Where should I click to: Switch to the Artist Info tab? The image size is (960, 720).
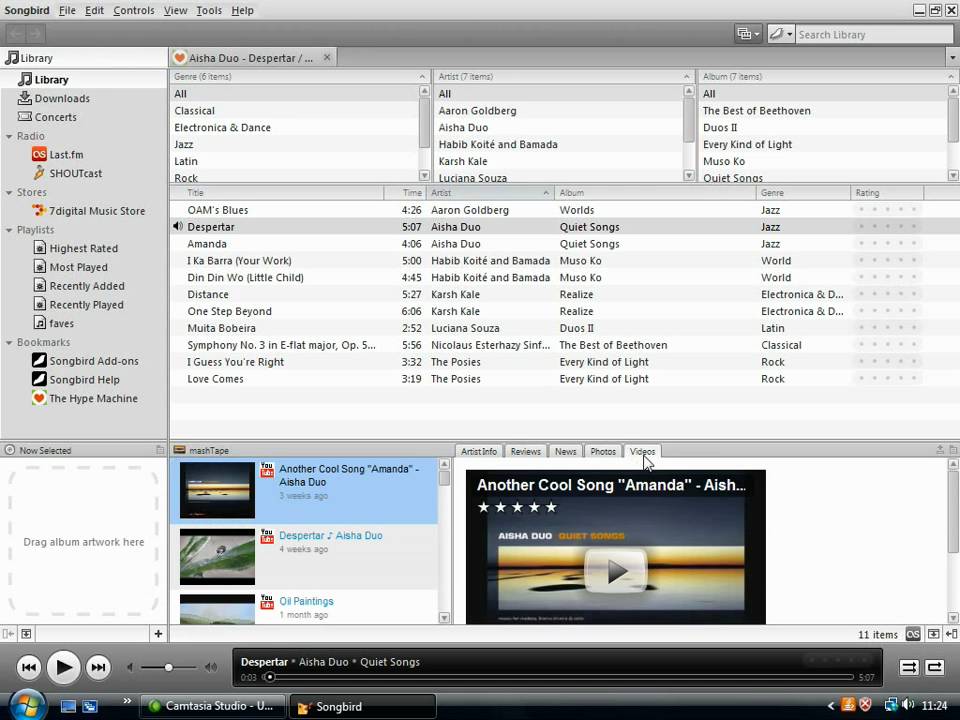pos(479,451)
